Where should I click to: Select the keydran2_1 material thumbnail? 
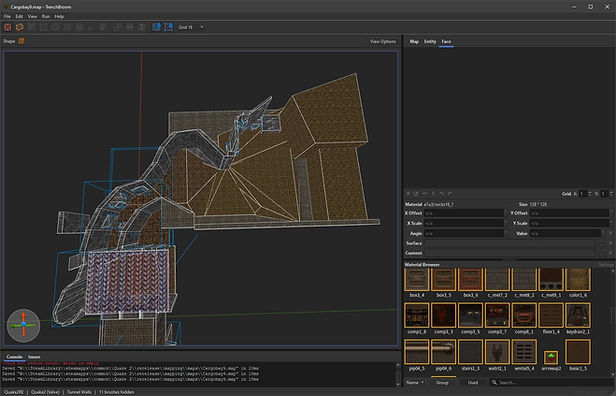click(x=578, y=315)
